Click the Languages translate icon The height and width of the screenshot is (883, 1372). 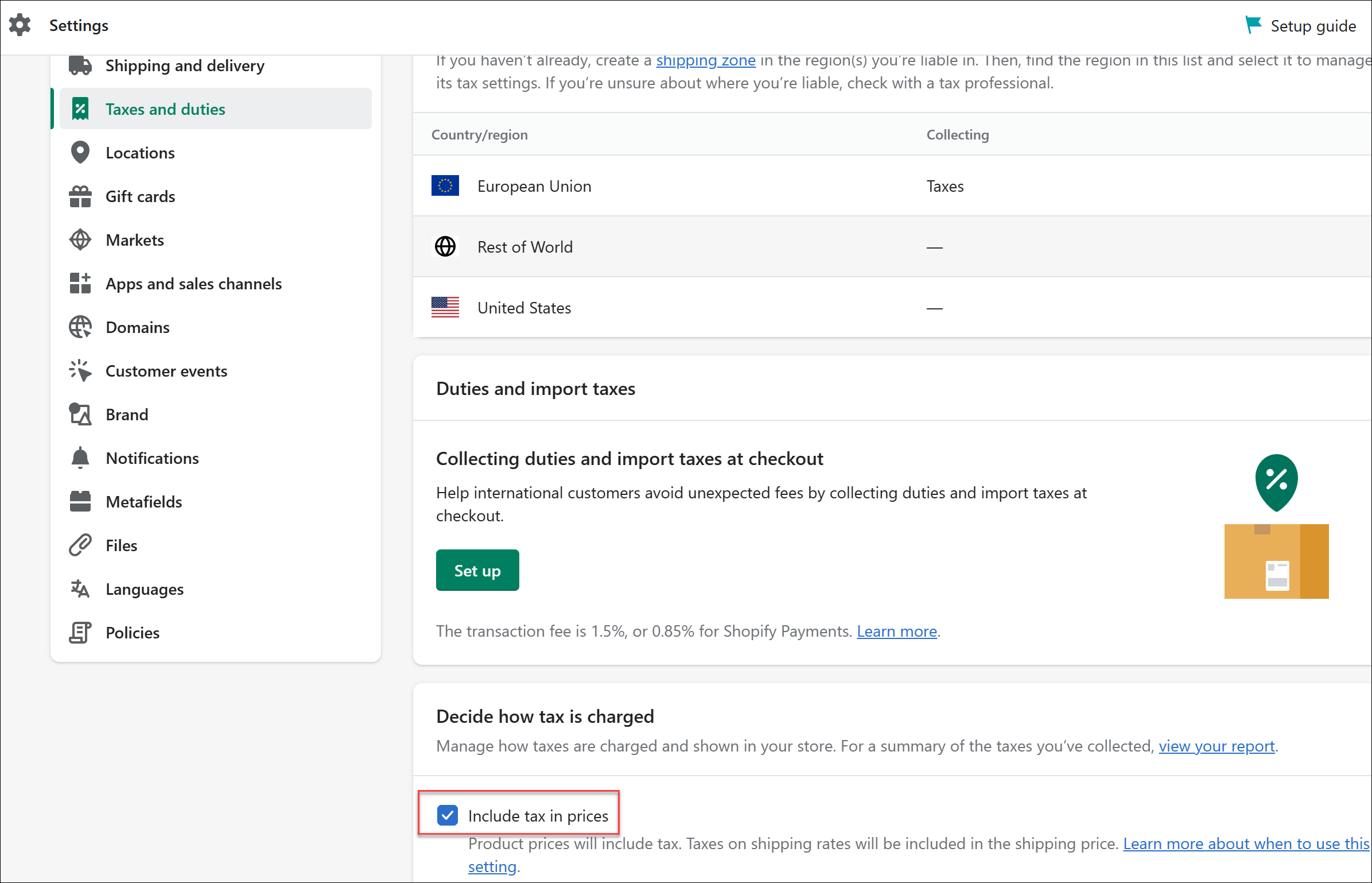pyautogui.click(x=80, y=589)
